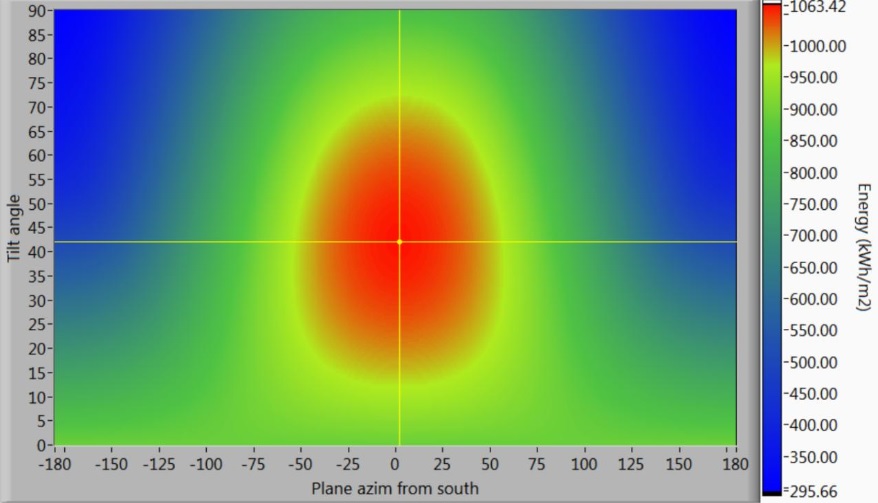Select the vertical yellow cursor line
Image resolution: width=878 pixels, height=503 pixels.
tap(399, 227)
